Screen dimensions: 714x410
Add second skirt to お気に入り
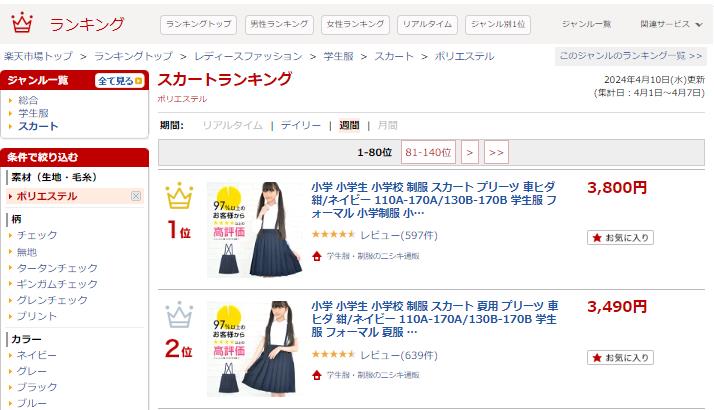620,358
